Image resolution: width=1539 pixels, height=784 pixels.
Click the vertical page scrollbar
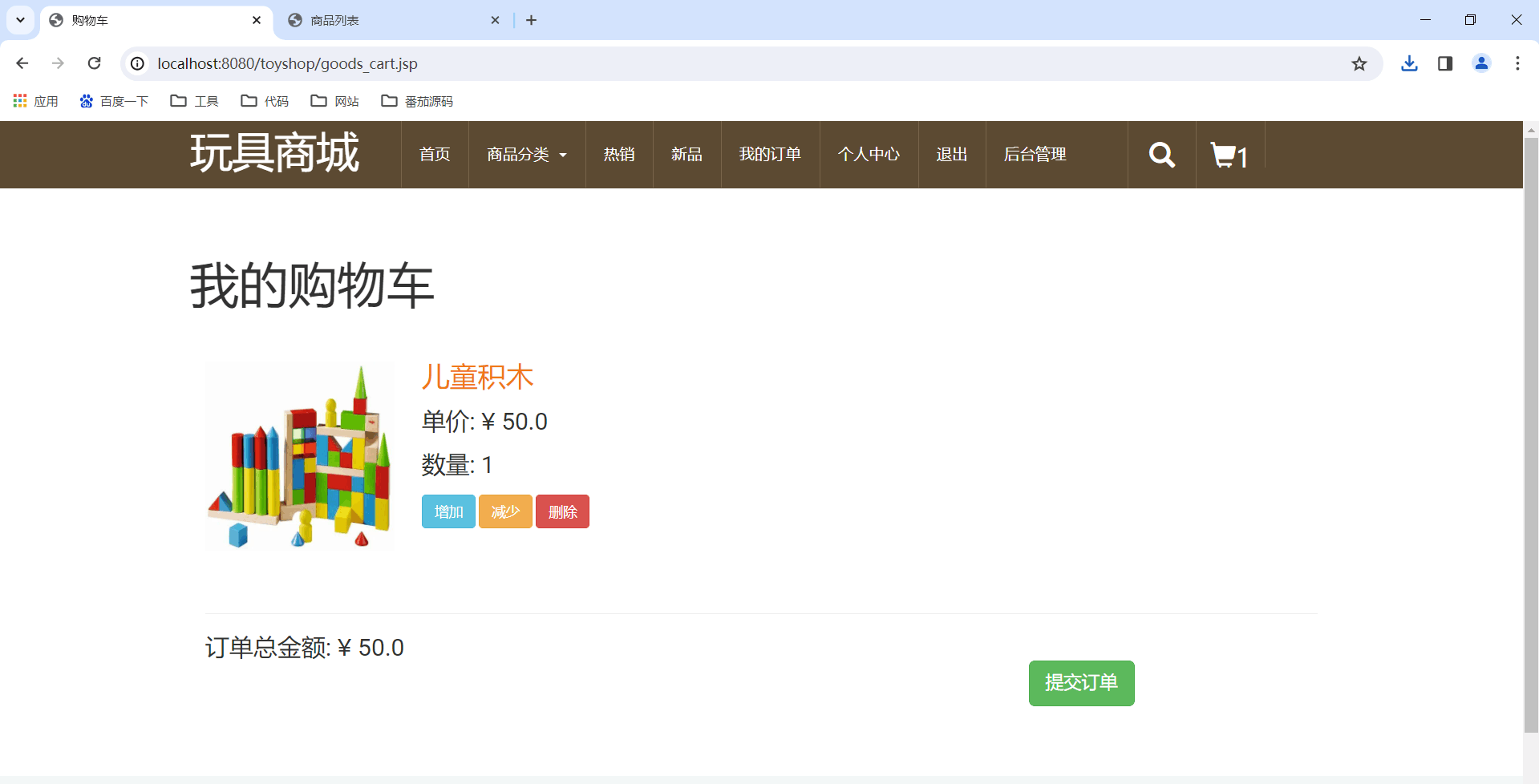tap(1531, 434)
